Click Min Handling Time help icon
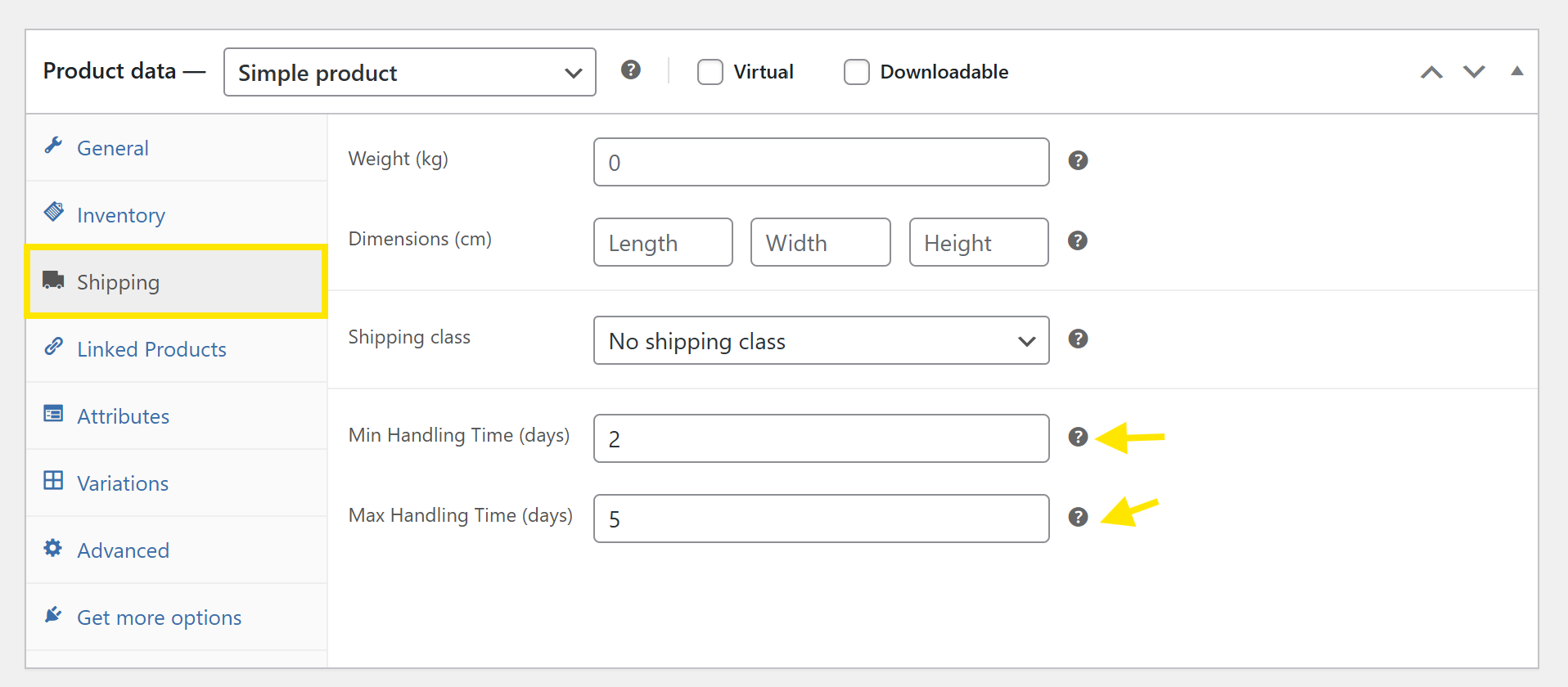The width and height of the screenshot is (1568, 687). [1078, 438]
